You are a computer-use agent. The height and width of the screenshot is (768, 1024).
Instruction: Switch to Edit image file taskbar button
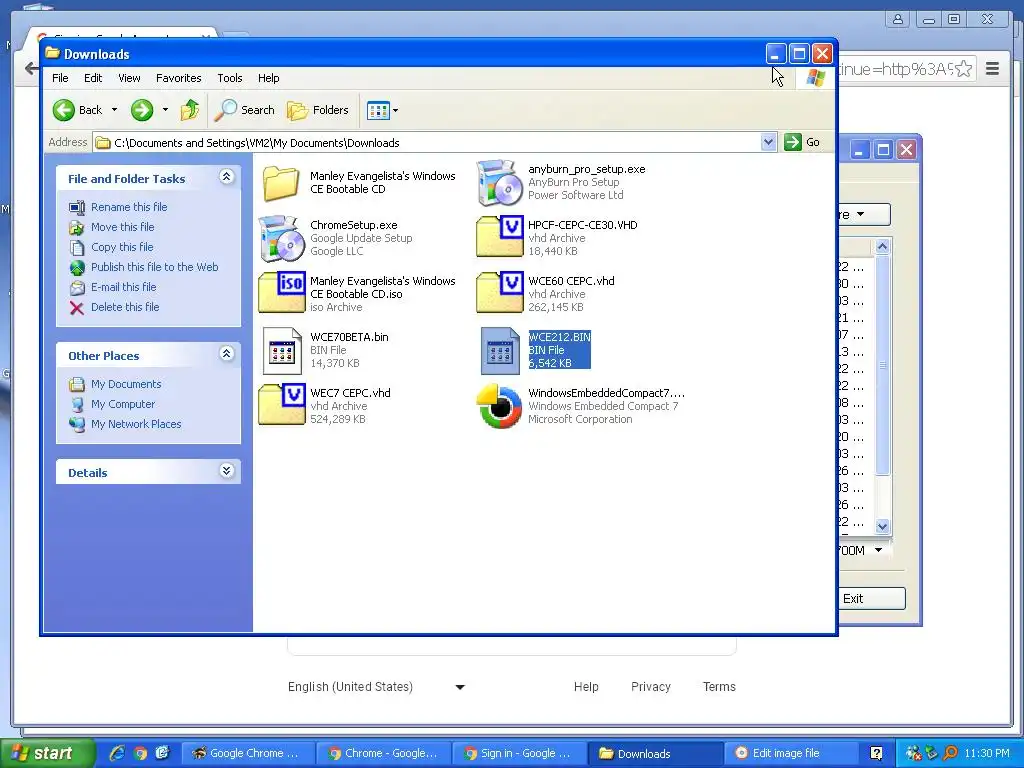789,753
